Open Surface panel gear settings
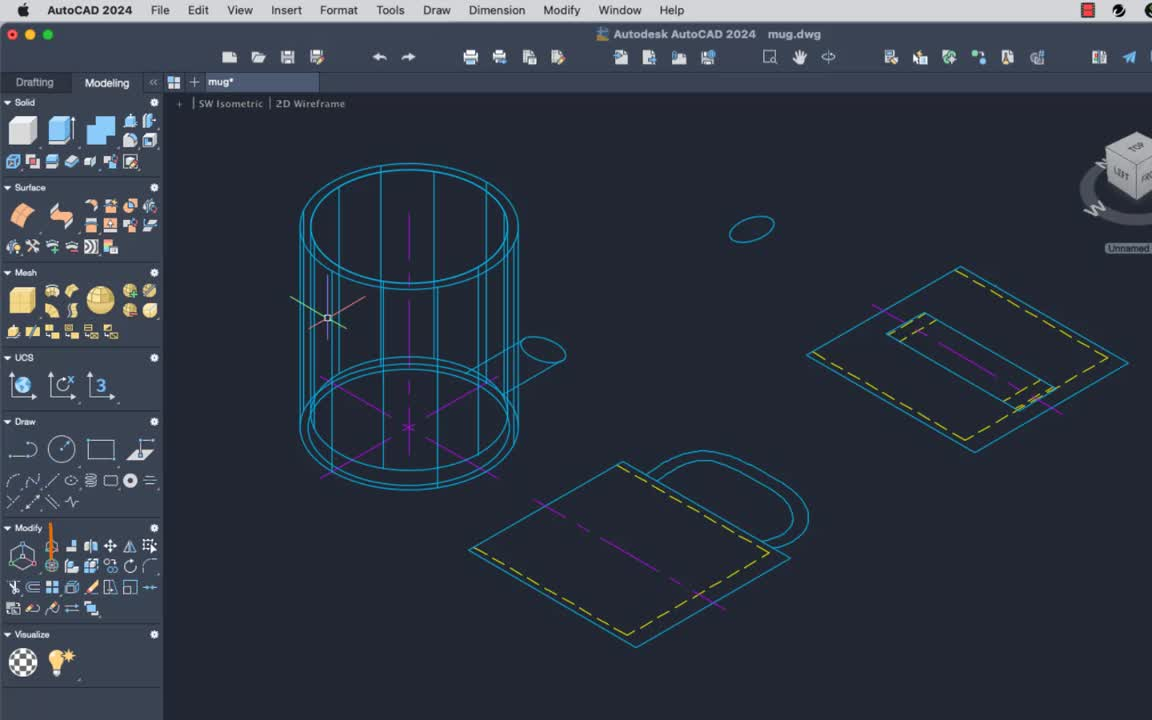1152x720 pixels. point(154,188)
